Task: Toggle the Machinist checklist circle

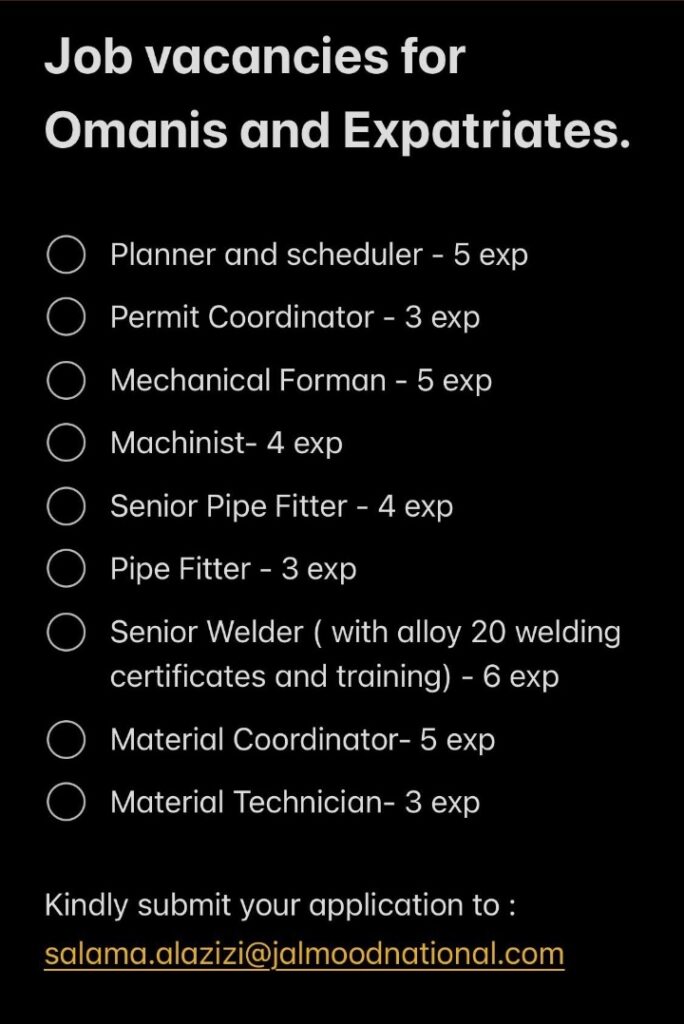Action: pos(66,444)
